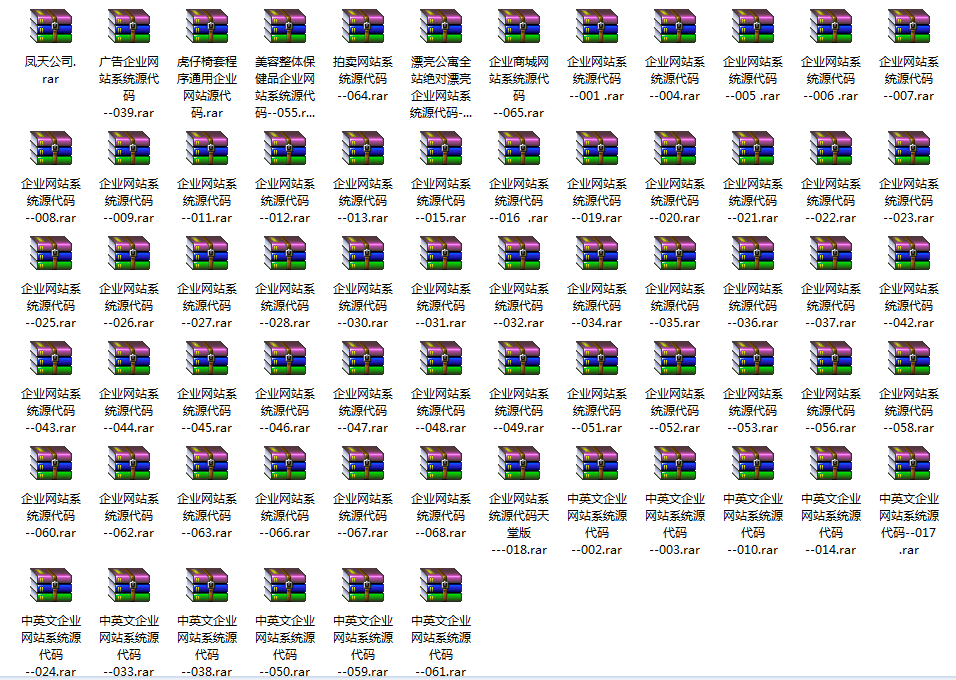The image size is (956, 680).
Task: Select the 凤天公司.rar archive icon
Action: click(51, 27)
